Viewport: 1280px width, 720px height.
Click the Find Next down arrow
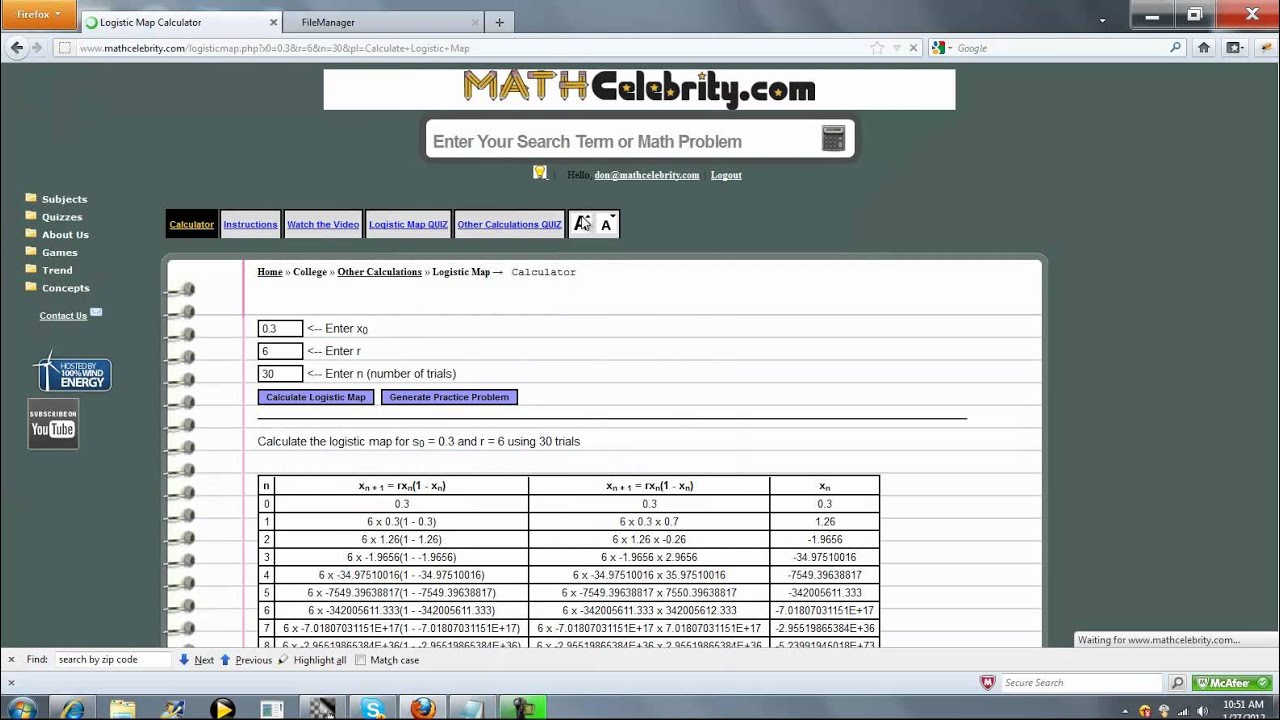tap(184, 660)
